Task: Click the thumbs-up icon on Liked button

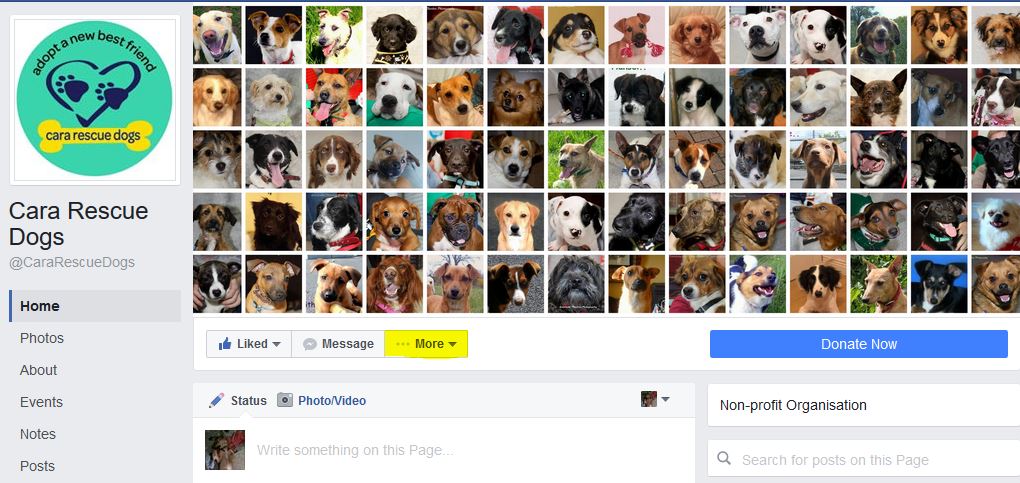Action: pyautogui.click(x=225, y=344)
